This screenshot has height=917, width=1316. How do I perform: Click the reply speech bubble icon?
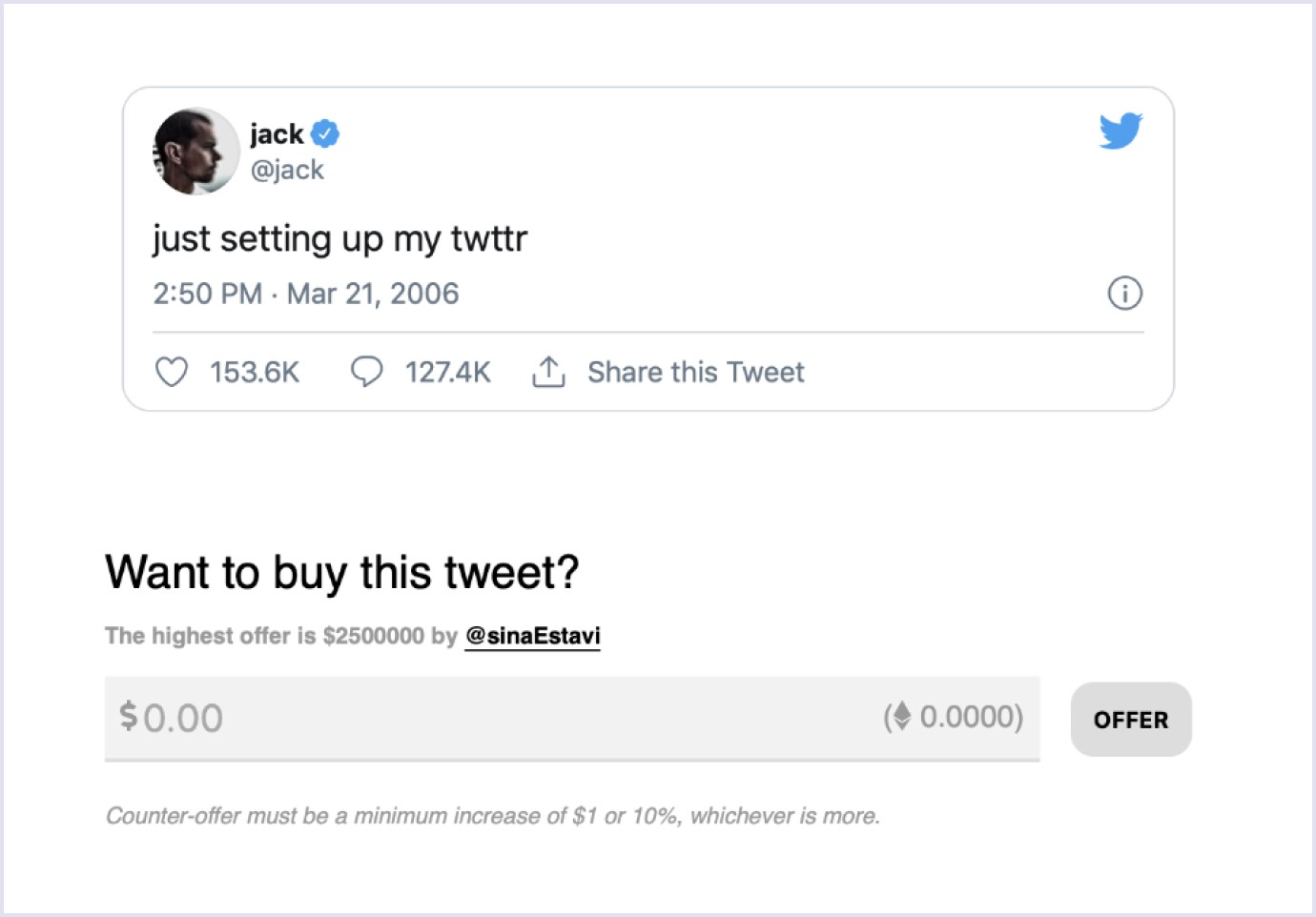367,371
